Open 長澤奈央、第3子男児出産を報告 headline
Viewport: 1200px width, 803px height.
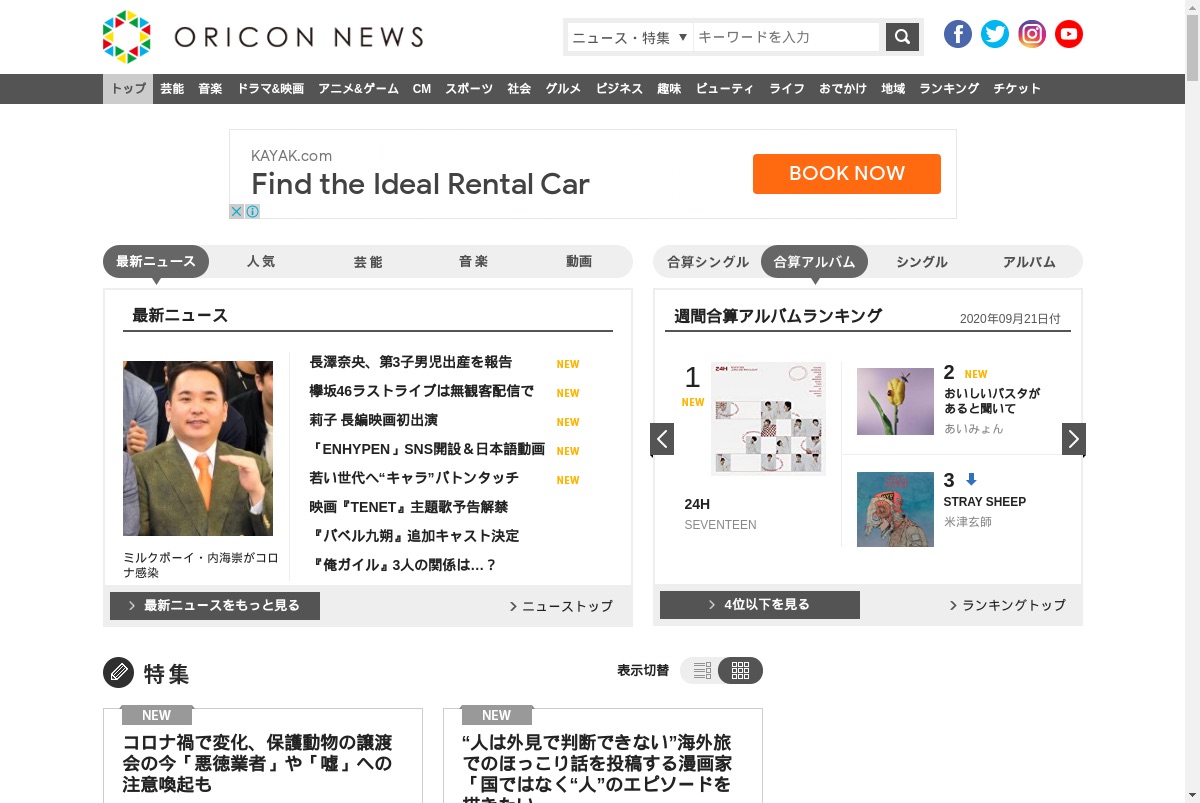pyautogui.click(x=411, y=362)
